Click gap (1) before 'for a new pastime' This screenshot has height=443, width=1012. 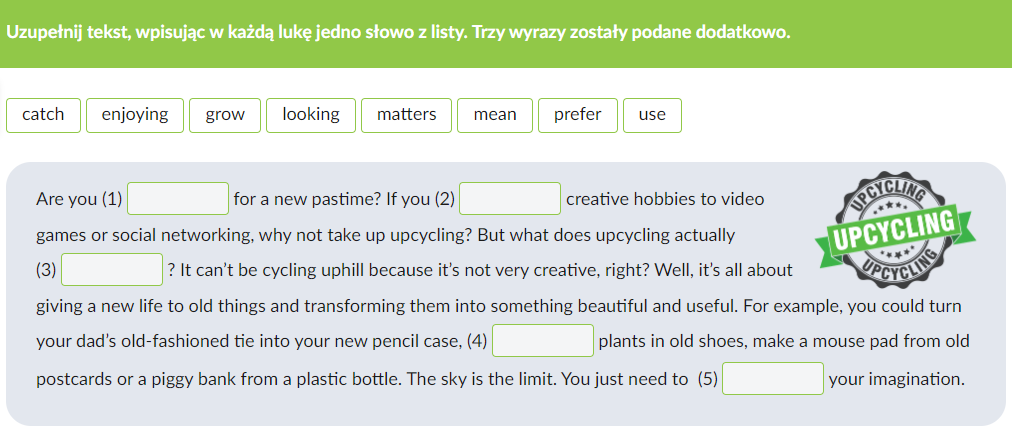[179, 199]
